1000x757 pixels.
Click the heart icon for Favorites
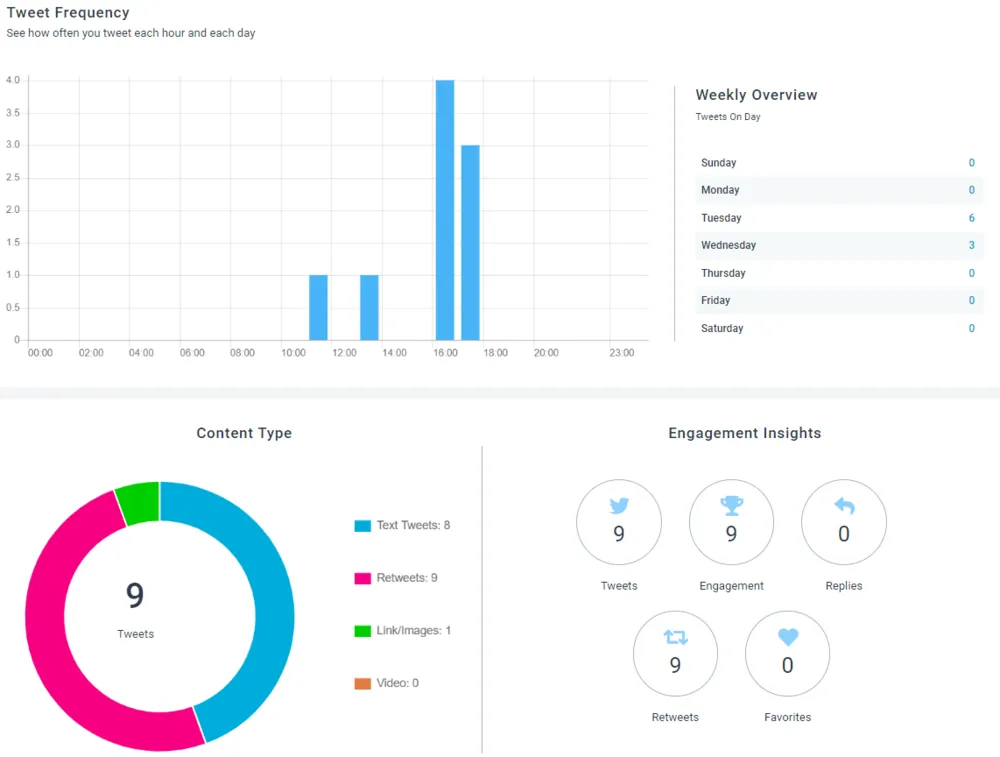[x=788, y=636]
